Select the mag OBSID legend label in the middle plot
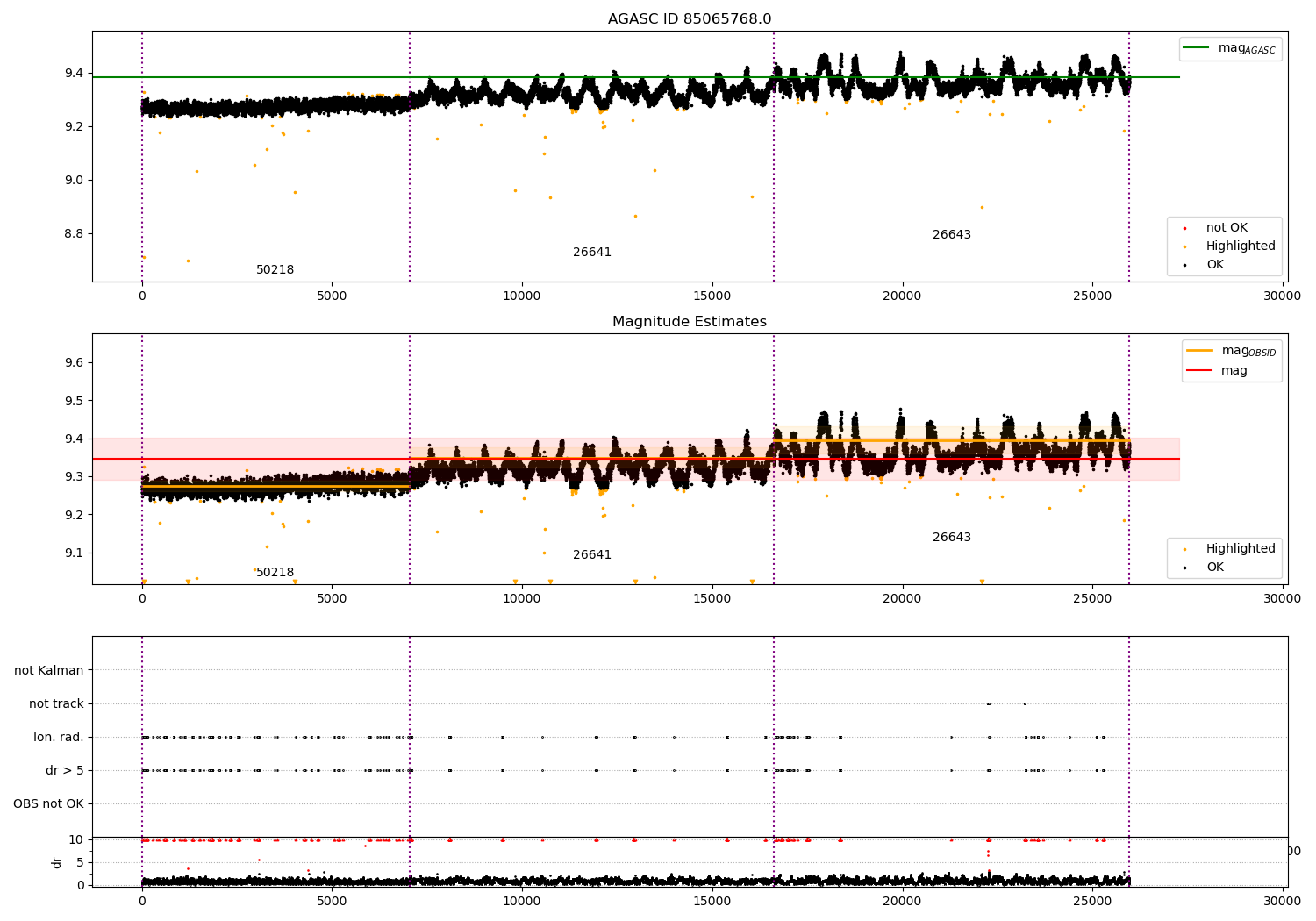This screenshot has height=921, width=1316. [1249, 352]
